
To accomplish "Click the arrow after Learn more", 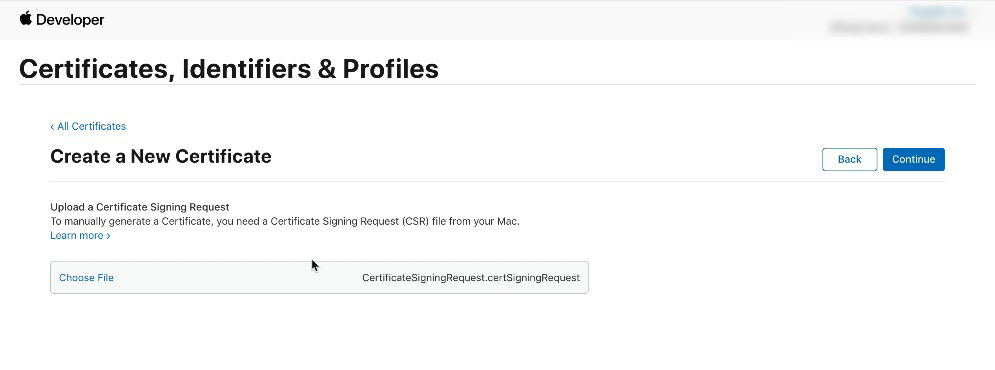I will (x=109, y=236).
